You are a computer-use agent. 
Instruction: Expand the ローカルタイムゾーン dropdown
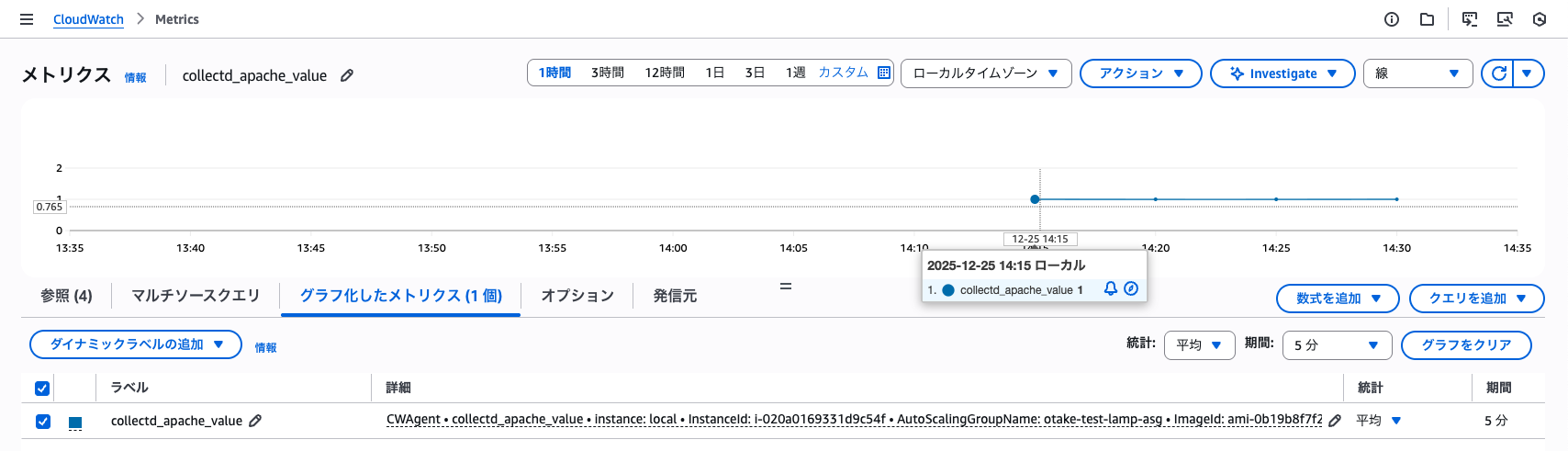985,73
